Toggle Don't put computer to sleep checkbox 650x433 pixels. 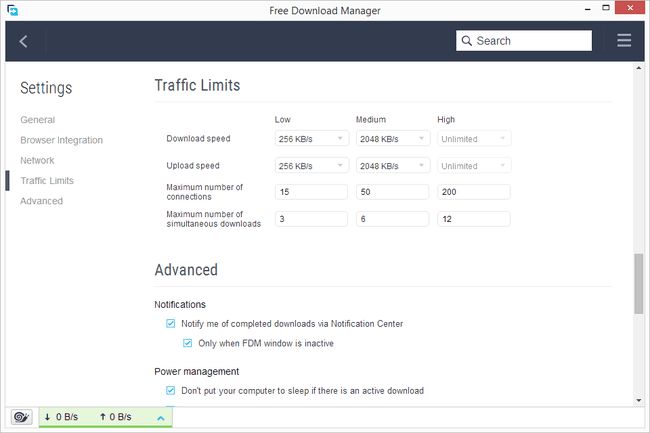click(x=170, y=390)
